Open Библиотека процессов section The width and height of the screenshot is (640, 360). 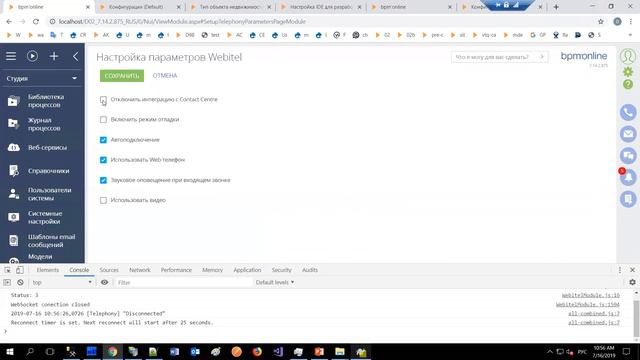[42, 101]
